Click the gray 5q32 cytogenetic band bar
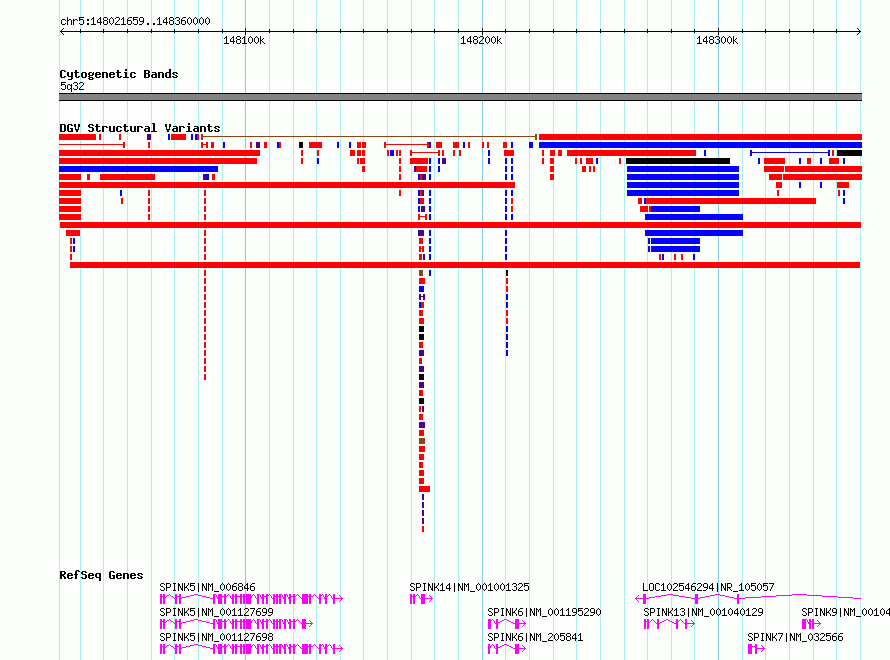Screen dimensions: 890x660 [460, 97]
